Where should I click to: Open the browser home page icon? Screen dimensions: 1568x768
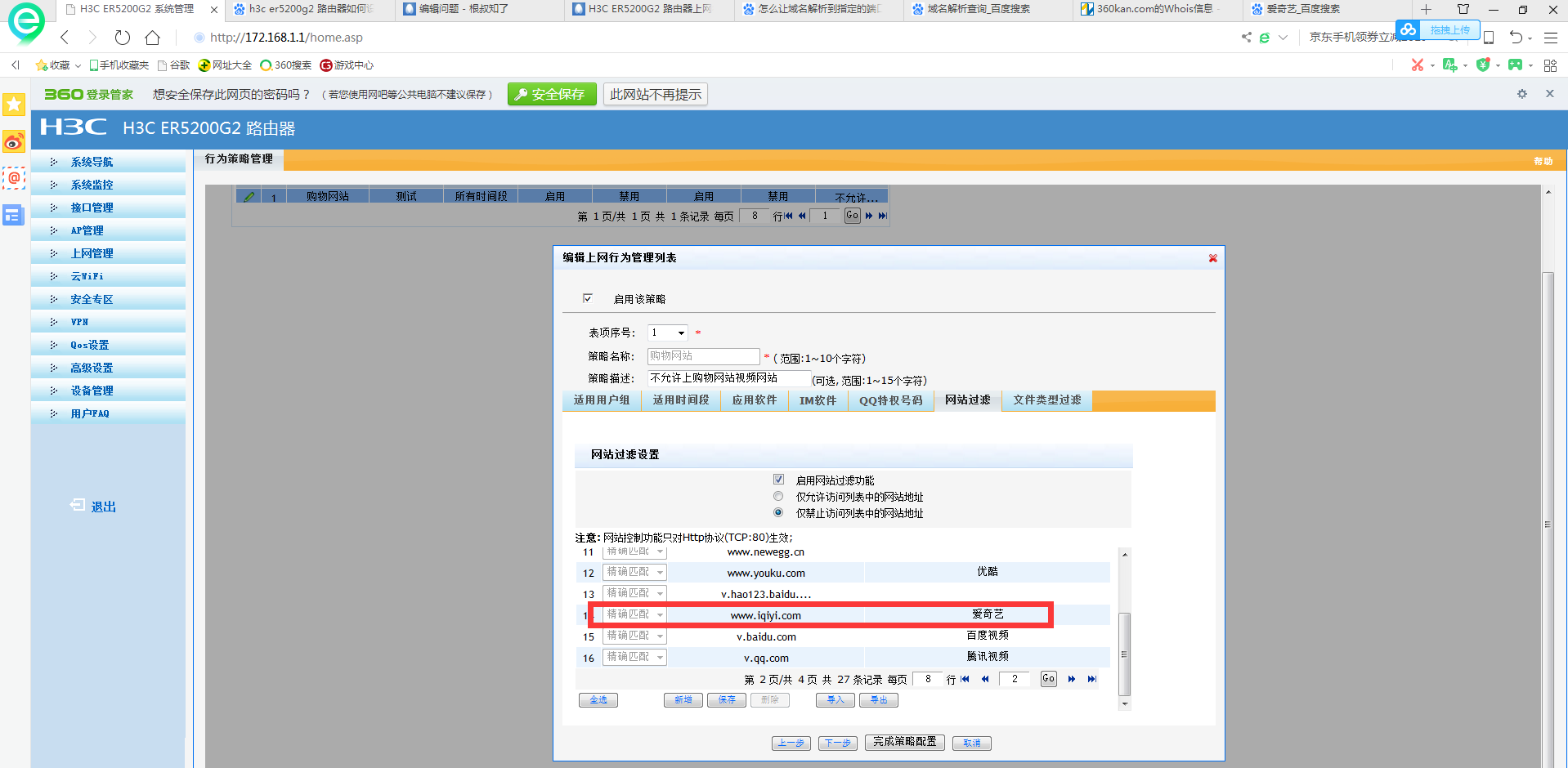point(152,38)
